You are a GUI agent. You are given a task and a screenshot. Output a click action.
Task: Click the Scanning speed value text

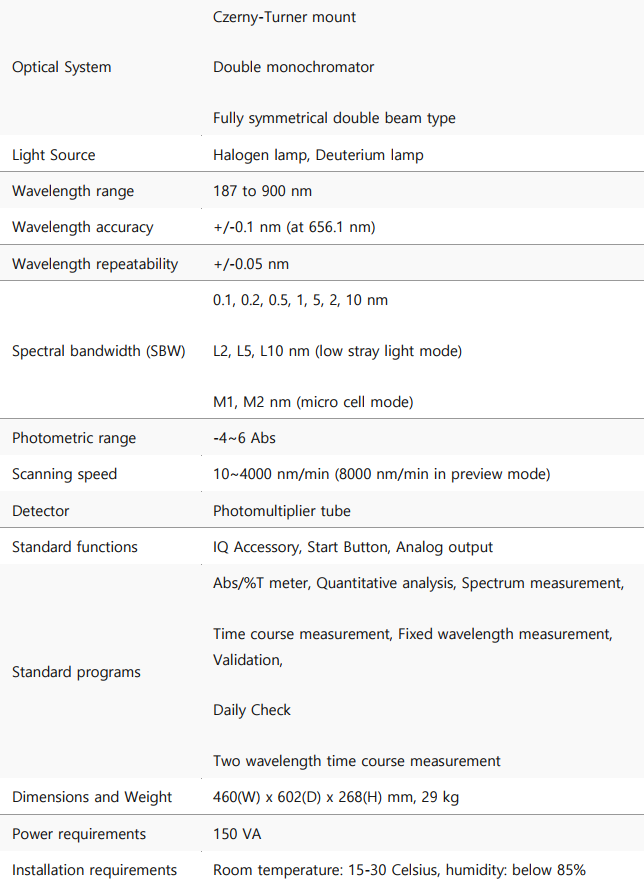pyautogui.click(x=381, y=474)
